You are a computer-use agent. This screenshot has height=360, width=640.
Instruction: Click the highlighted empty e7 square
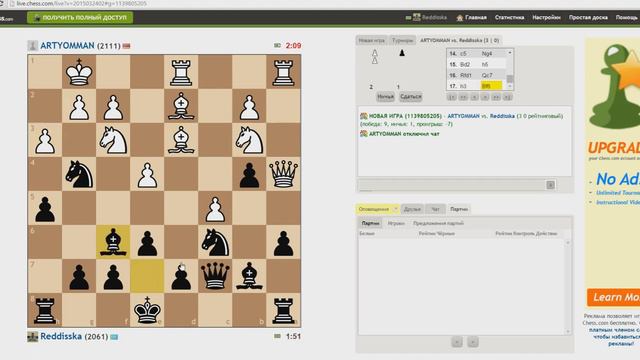pyautogui.click(x=147, y=276)
